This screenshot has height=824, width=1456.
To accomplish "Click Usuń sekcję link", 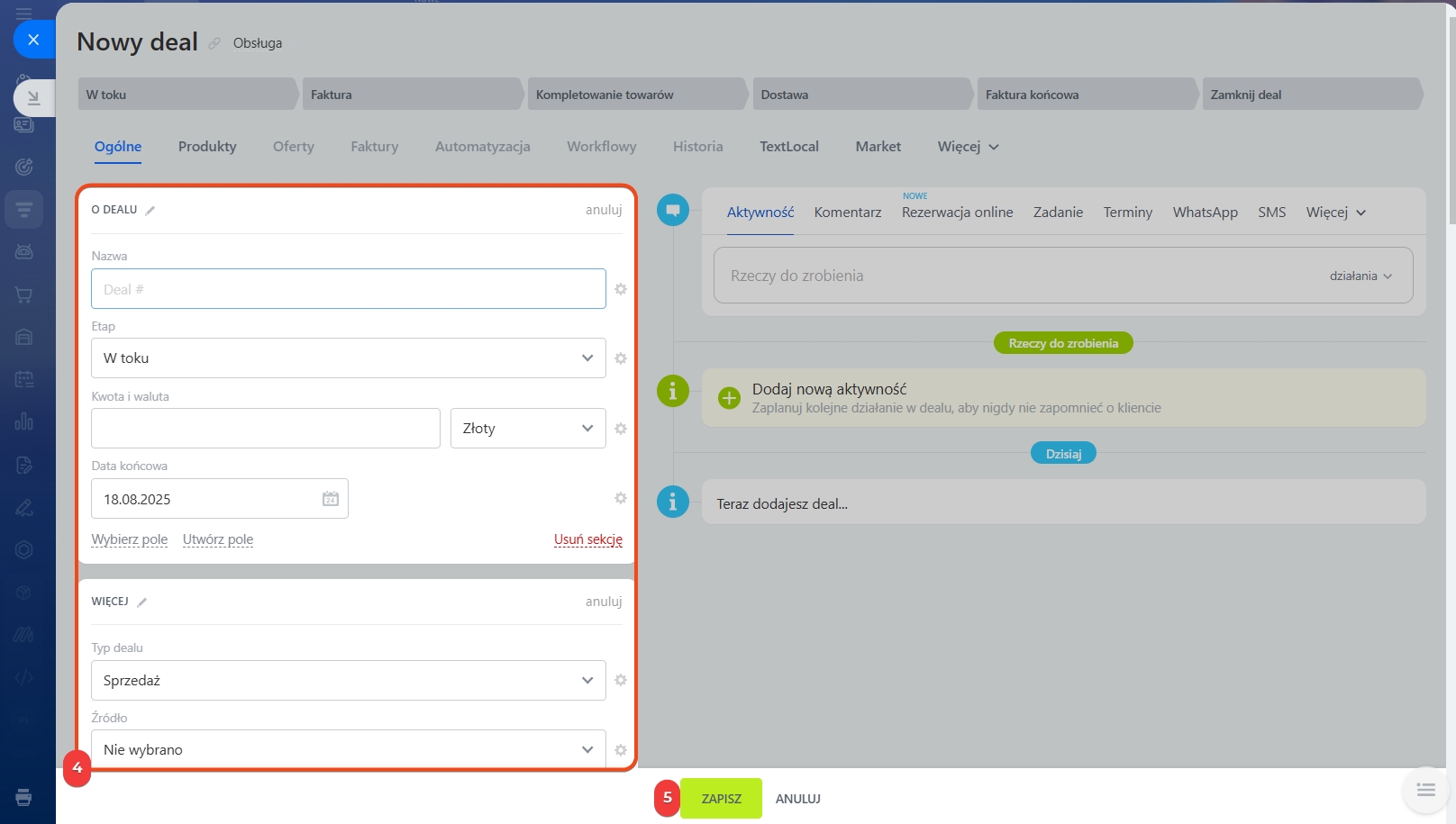I will (x=588, y=539).
